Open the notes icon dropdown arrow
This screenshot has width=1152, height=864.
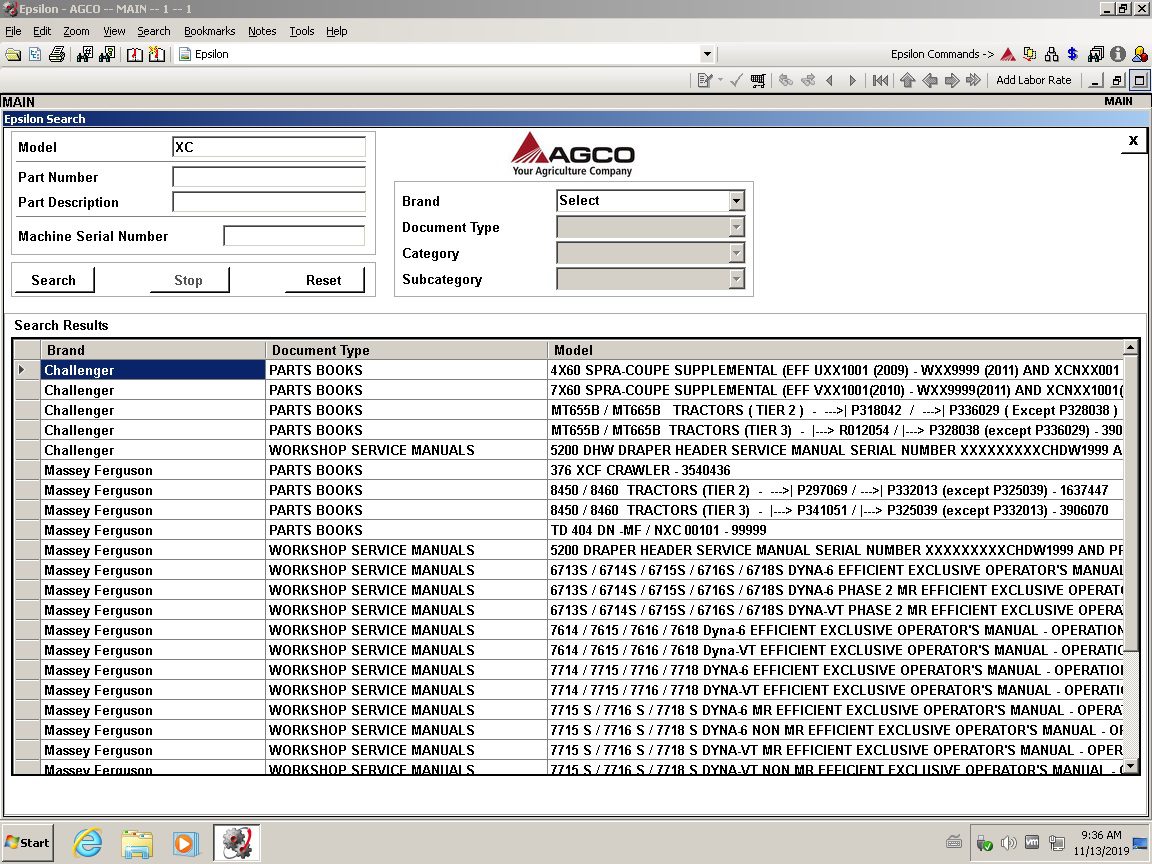click(720, 80)
